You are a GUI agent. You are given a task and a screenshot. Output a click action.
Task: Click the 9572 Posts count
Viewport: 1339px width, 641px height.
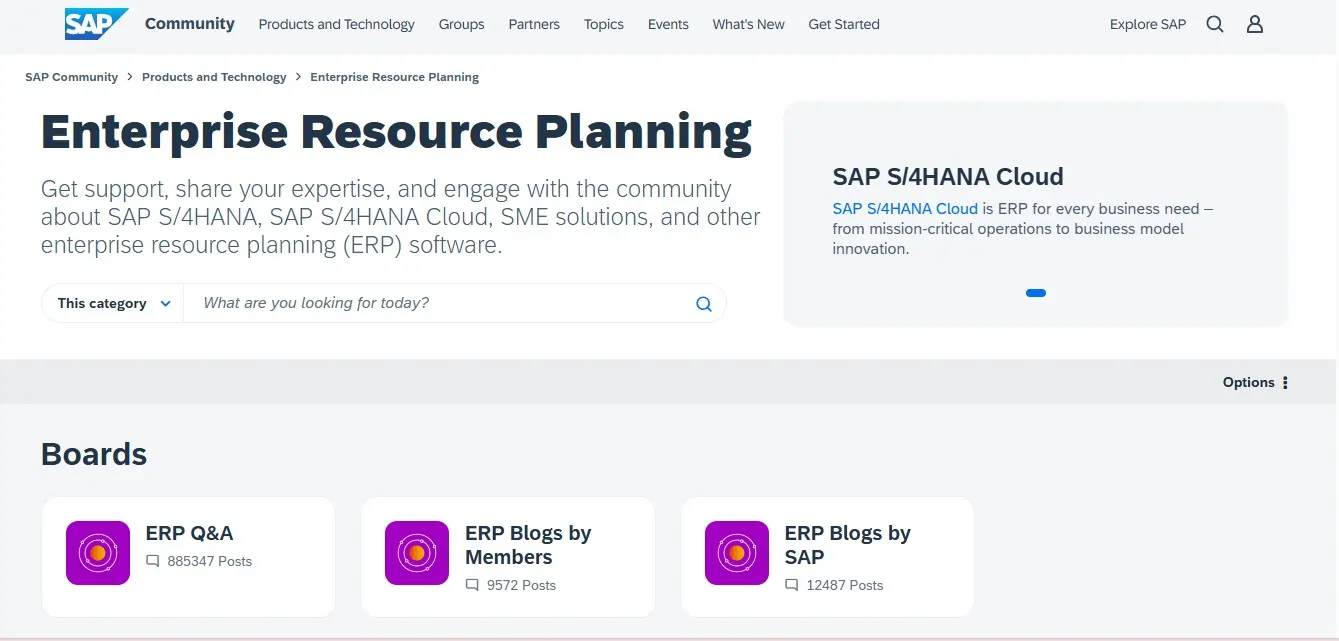[x=521, y=585]
